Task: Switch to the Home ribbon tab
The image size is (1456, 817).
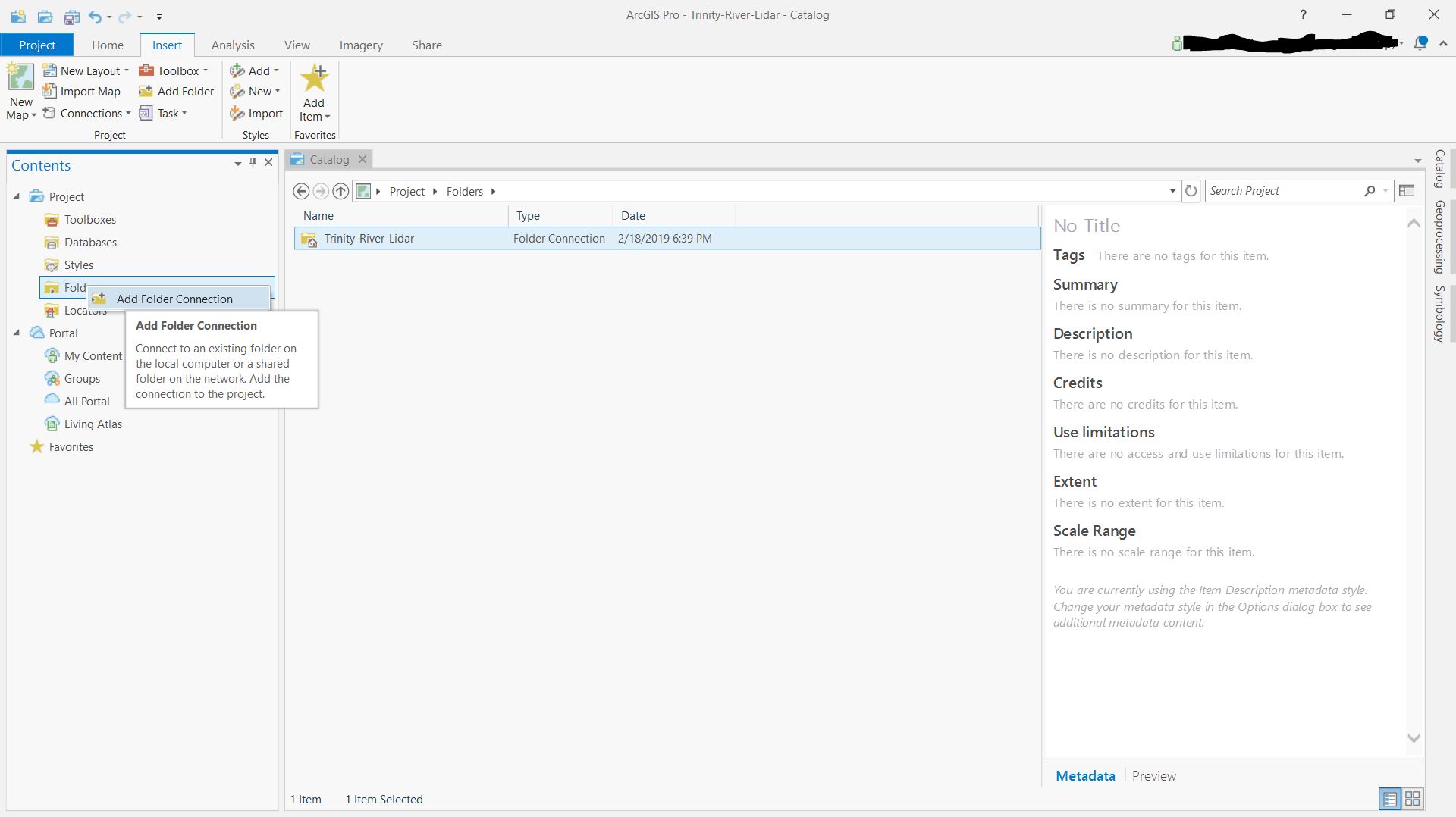Action: pyautogui.click(x=108, y=45)
